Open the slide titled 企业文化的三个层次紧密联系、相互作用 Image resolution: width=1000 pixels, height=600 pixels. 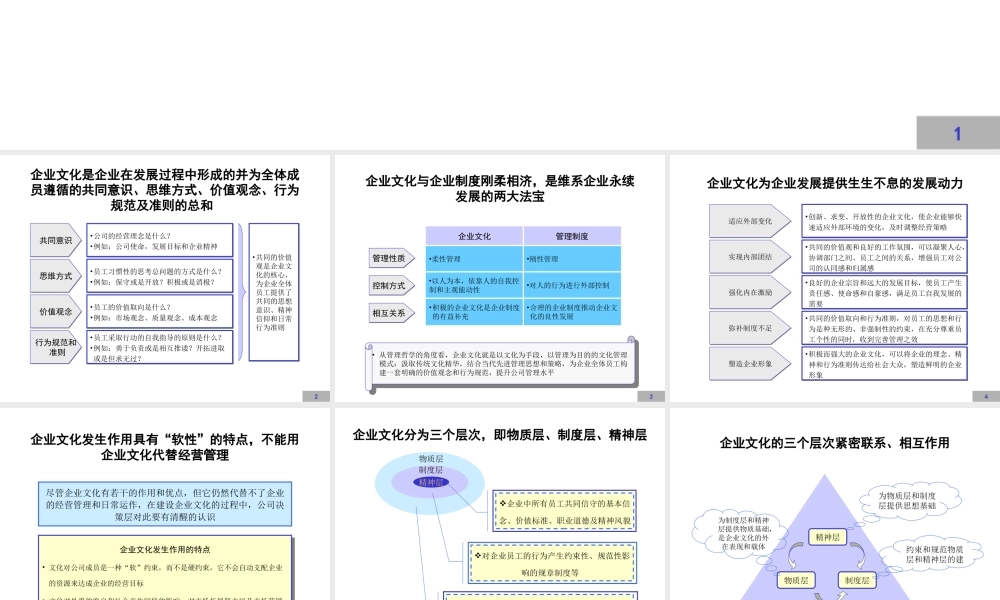(835, 504)
